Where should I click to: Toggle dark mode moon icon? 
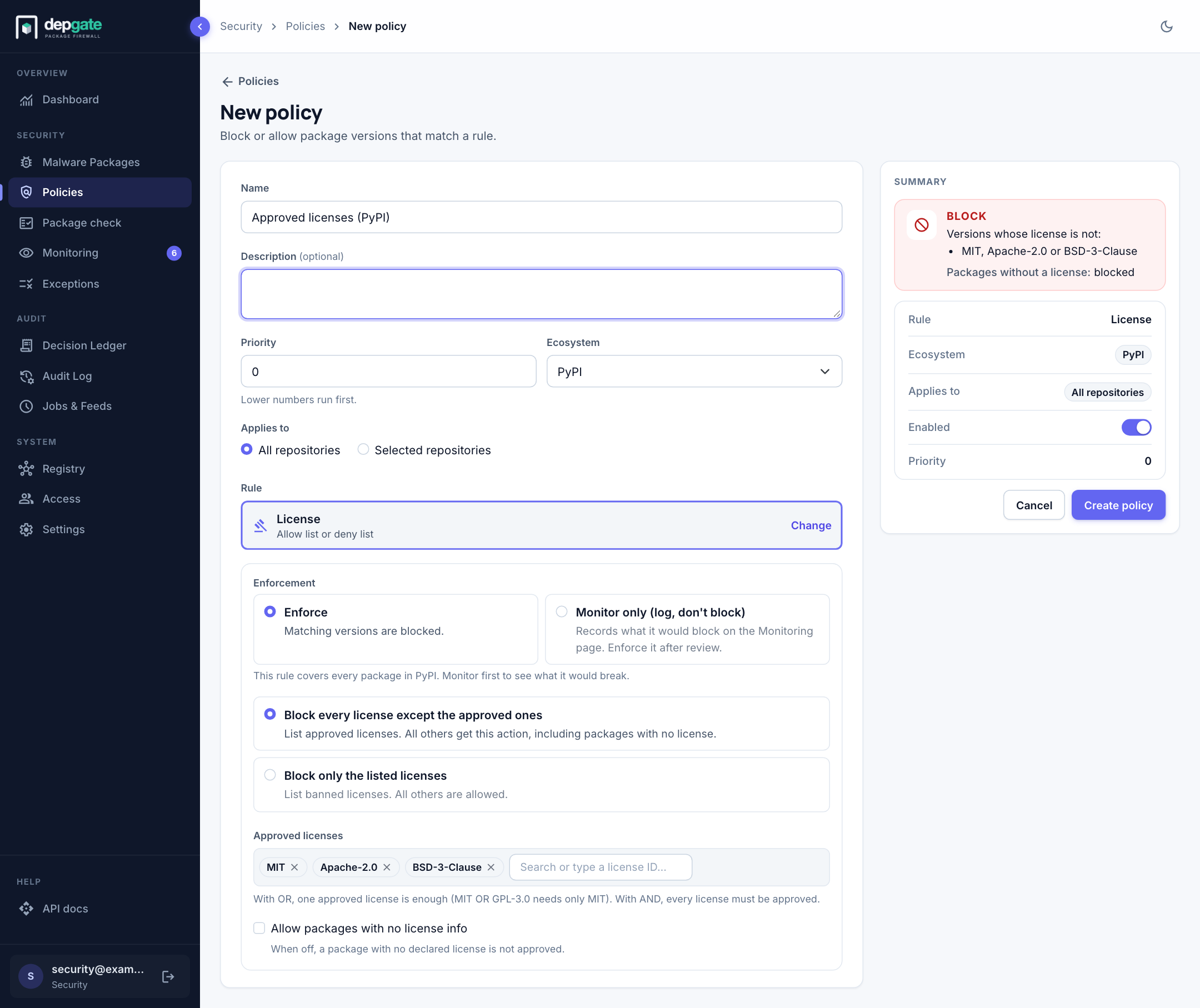(1166, 26)
